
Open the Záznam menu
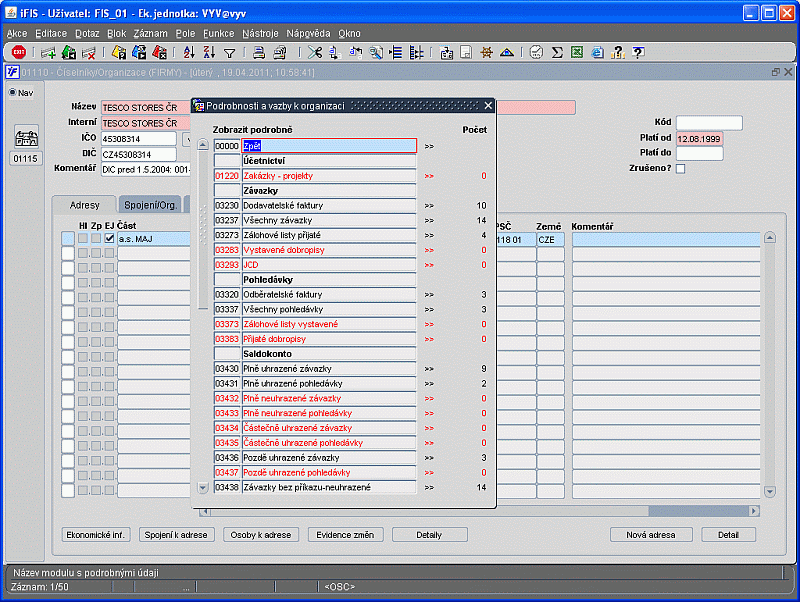(150, 33)
